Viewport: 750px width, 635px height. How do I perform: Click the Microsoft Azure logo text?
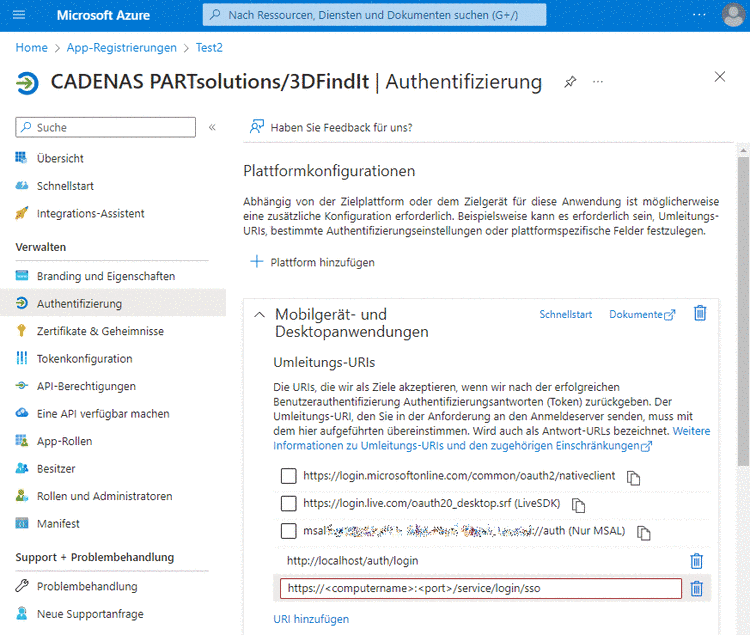(x=103, y=15)
